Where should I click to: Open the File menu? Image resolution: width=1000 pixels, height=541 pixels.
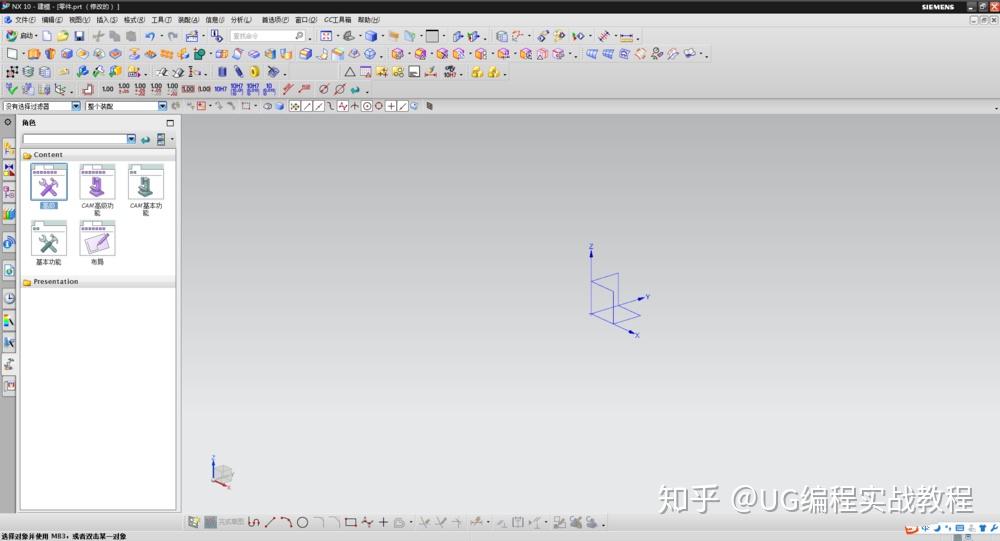[x=24, y=20]
